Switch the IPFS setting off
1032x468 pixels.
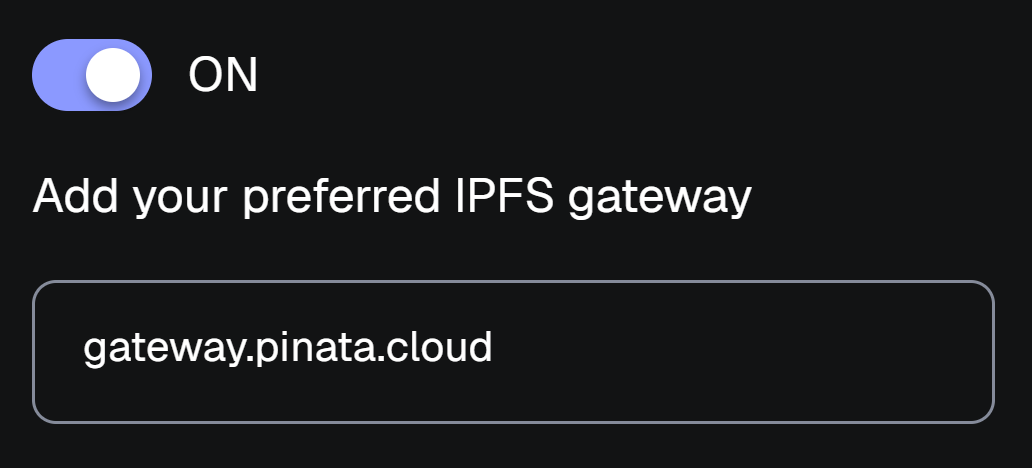pos(92,75)
